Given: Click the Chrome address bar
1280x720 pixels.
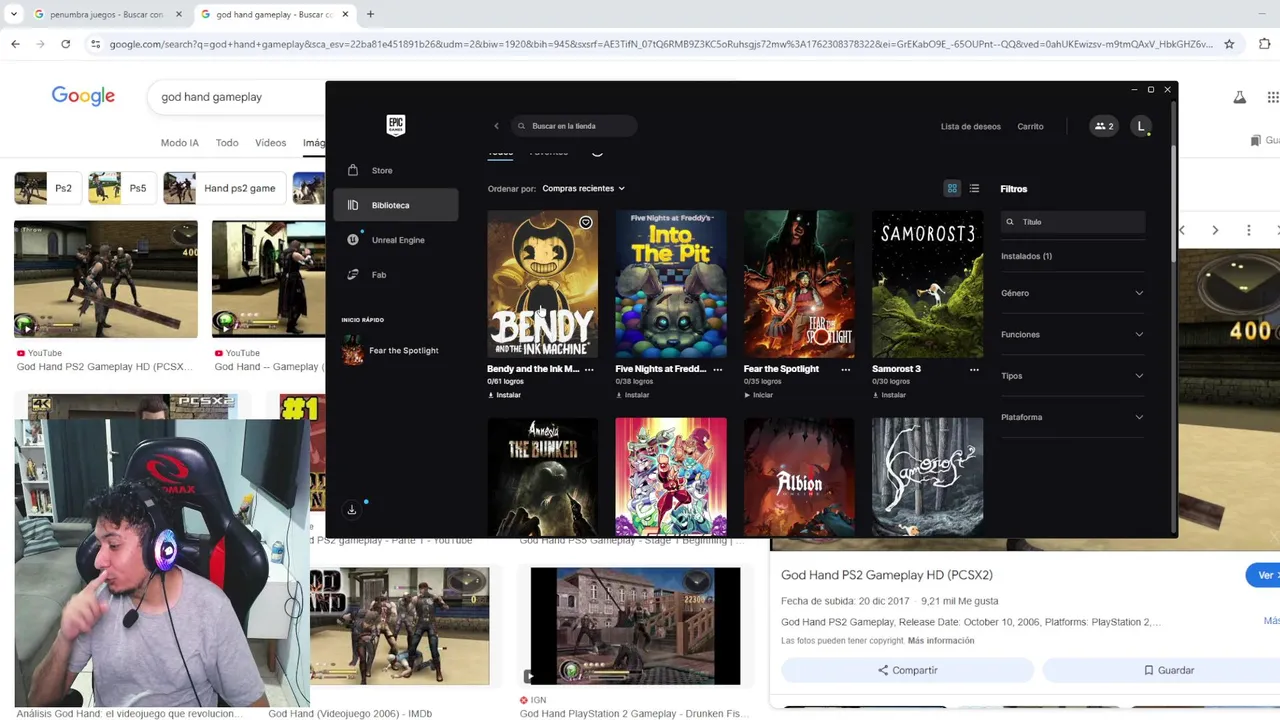Looking at the screenshot, I should coord(661,44).
